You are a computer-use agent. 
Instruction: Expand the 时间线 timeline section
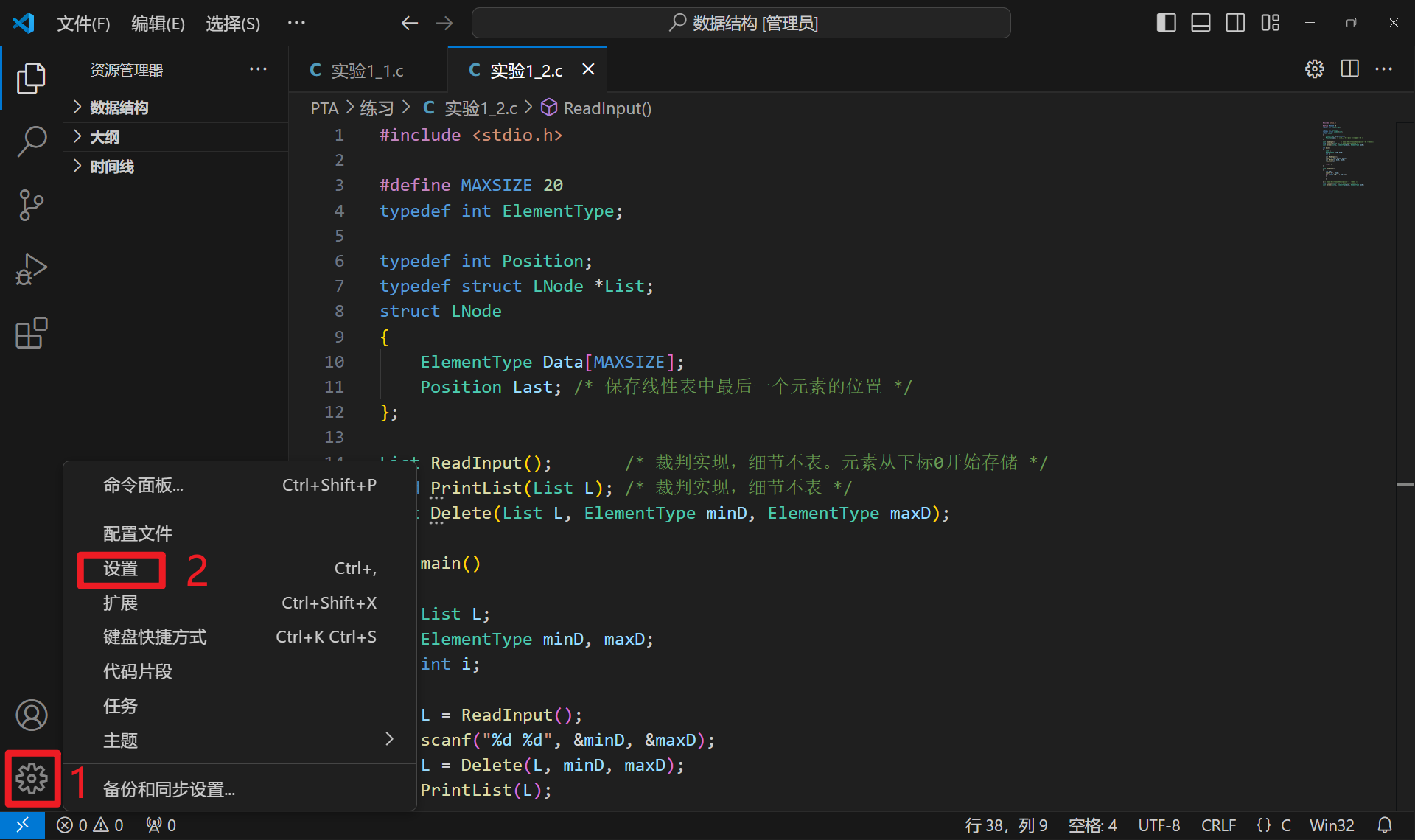112,167
